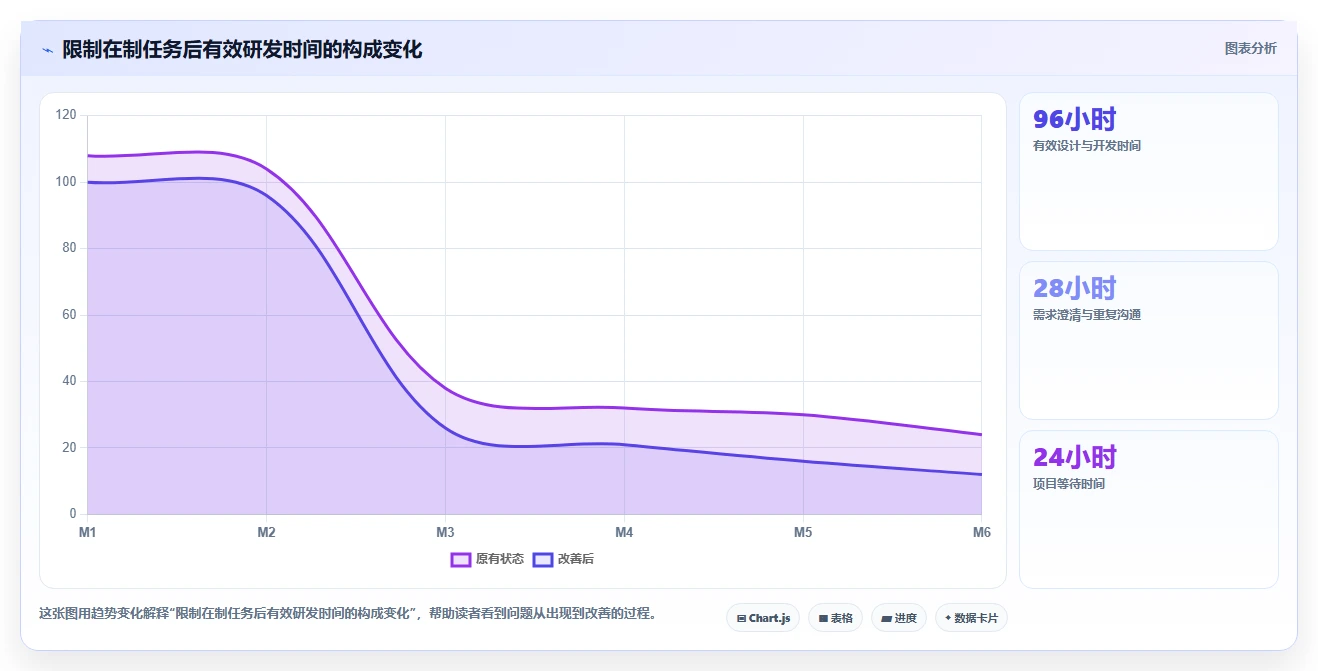Click the 图表分析 label in the header
The width and height of the screenshot is (1318, 671).
(1251, 48)
